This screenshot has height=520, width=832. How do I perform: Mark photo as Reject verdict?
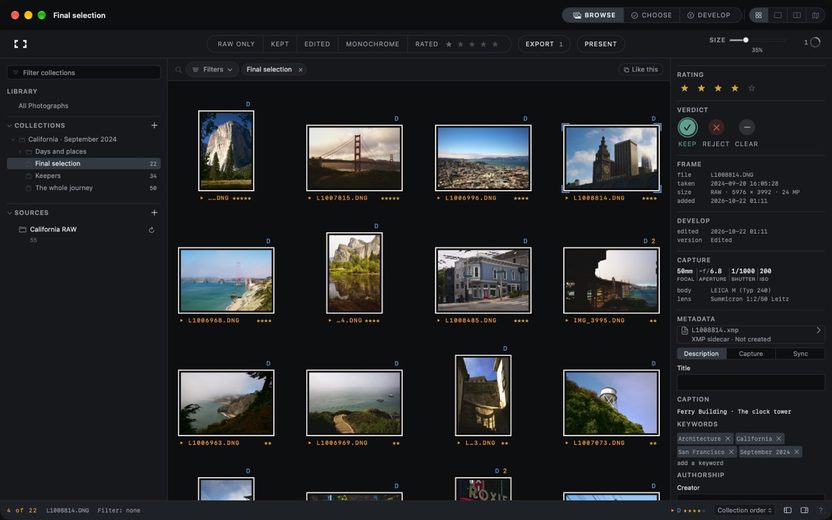[x=716, y=127]
